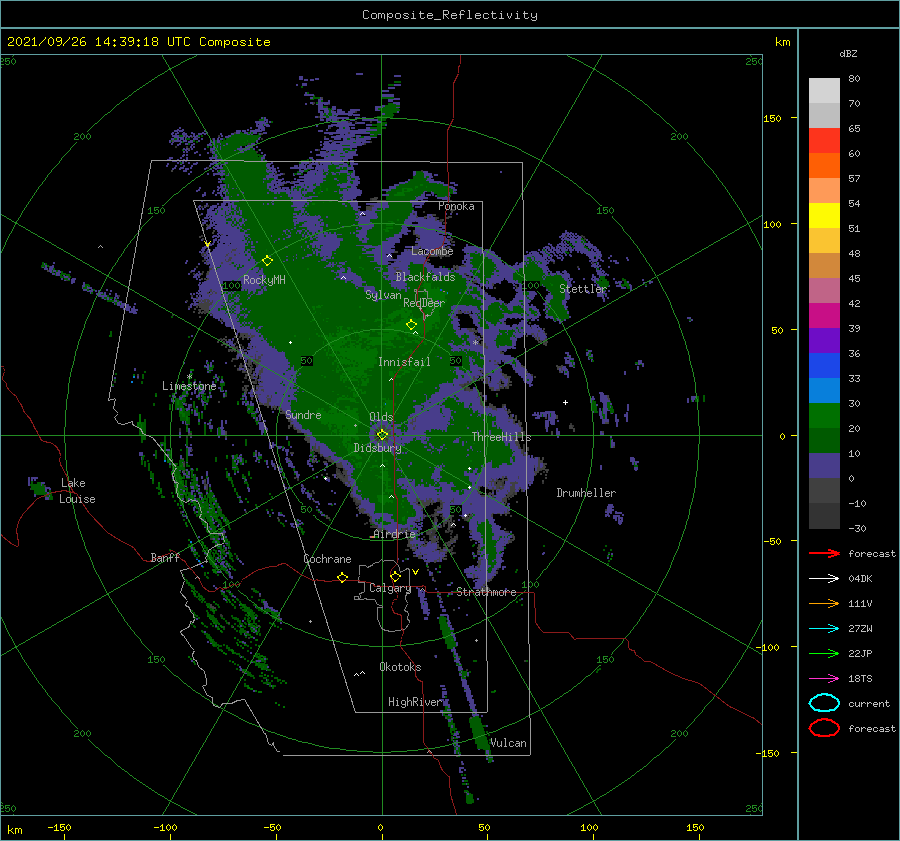Click the -30 value at the dBZ scale bottom
Image resolution: width=900 pixels, height=841 pixels.
pyautogui.click(x=858, y=528)
